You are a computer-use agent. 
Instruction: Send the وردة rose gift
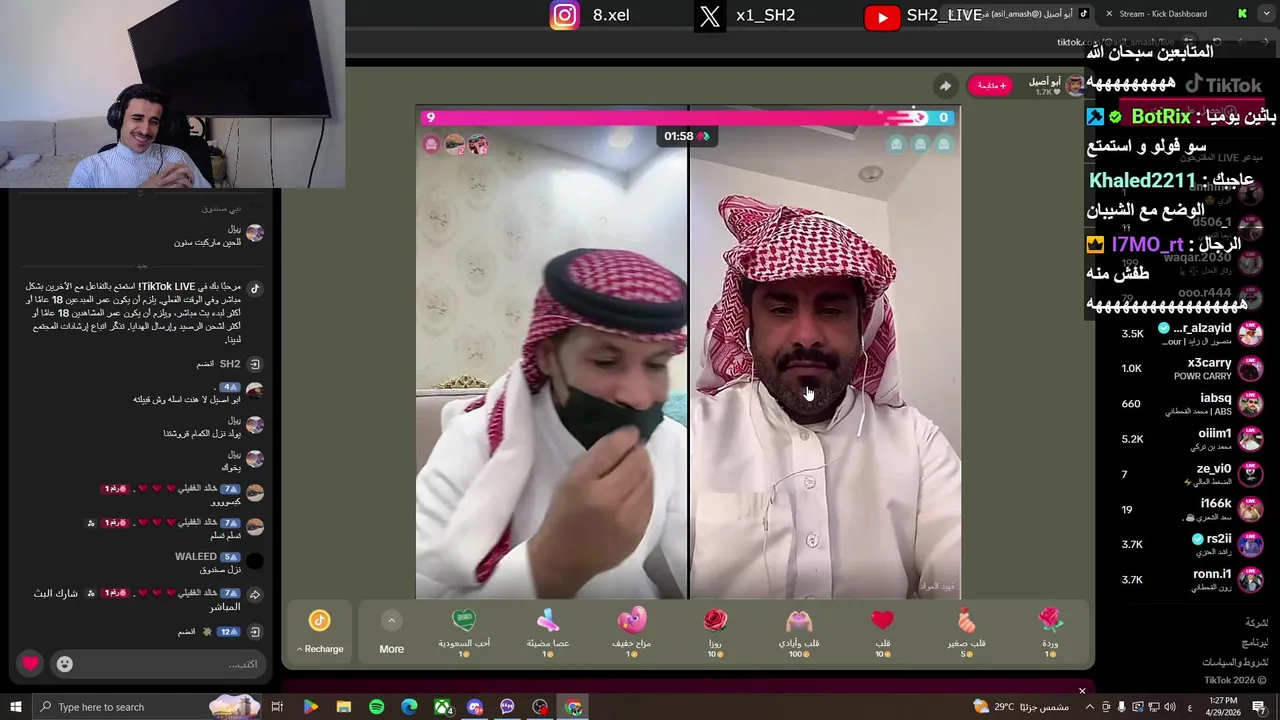1050,631
